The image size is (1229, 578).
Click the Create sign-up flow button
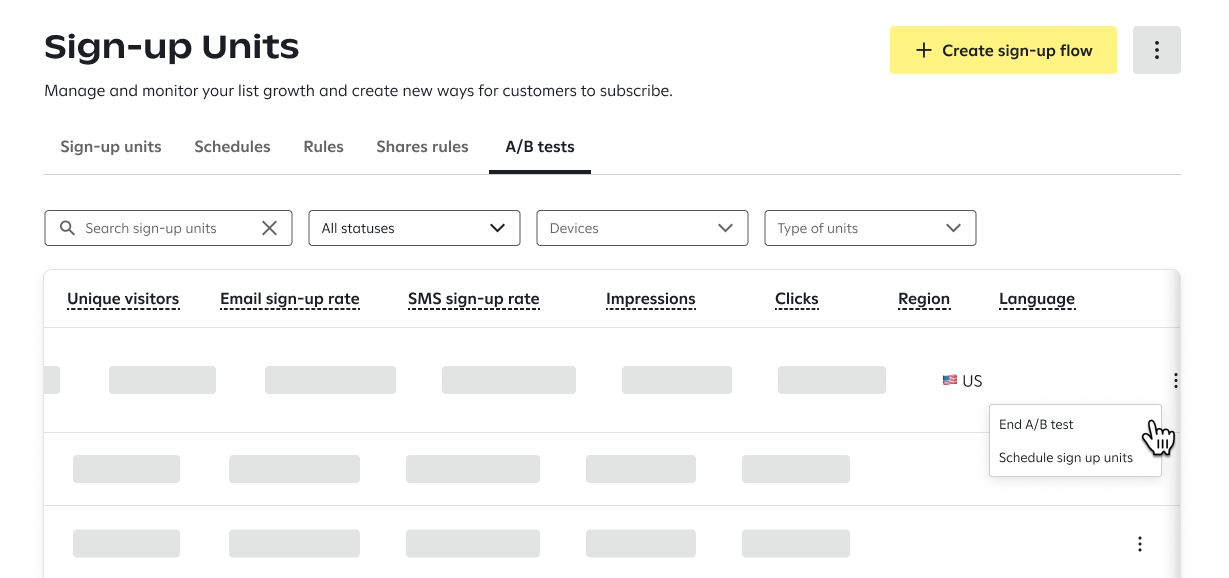pyautogui.click(x=1003, y=49)
